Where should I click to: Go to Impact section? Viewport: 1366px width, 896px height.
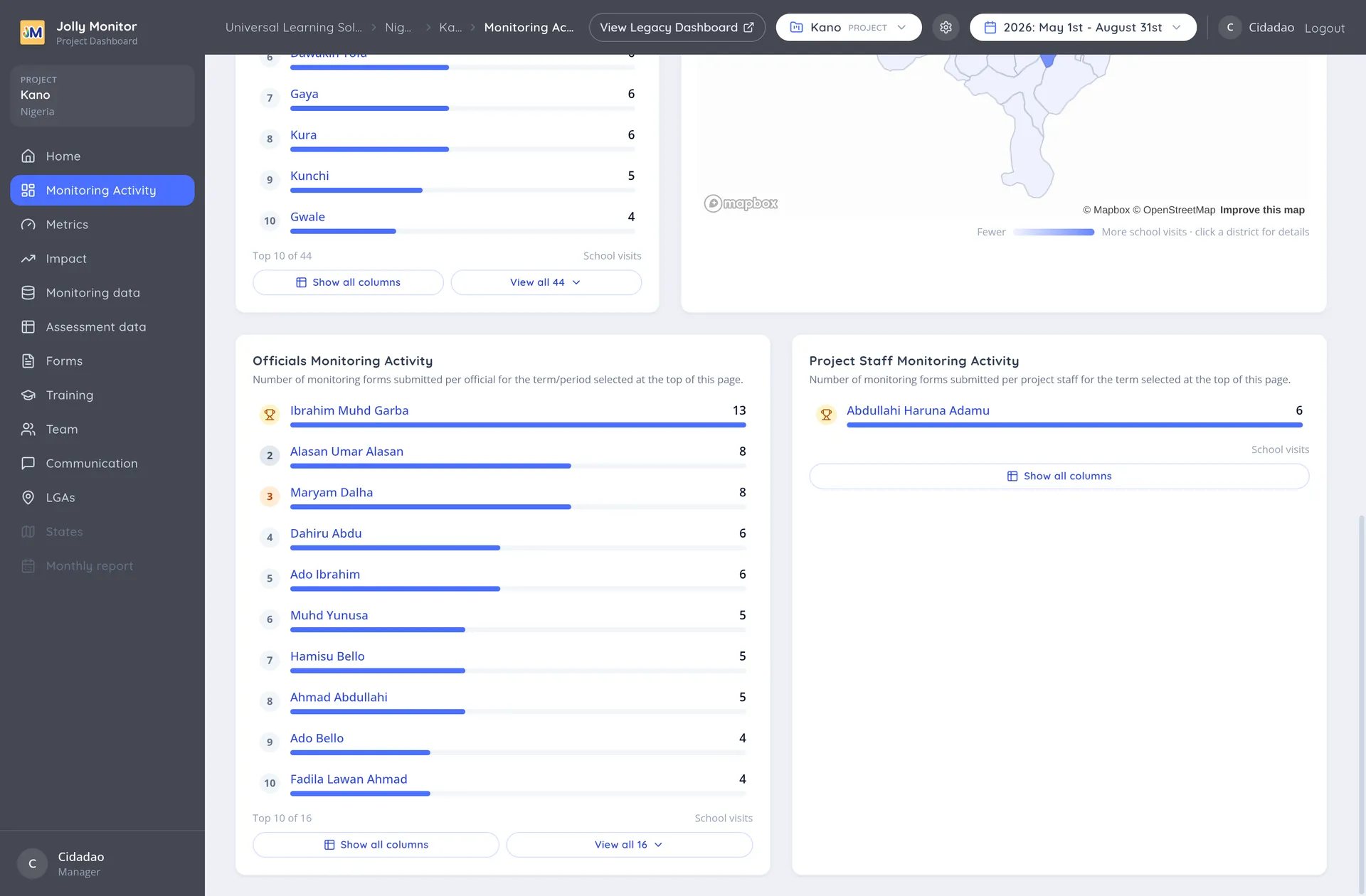(102, 258)
